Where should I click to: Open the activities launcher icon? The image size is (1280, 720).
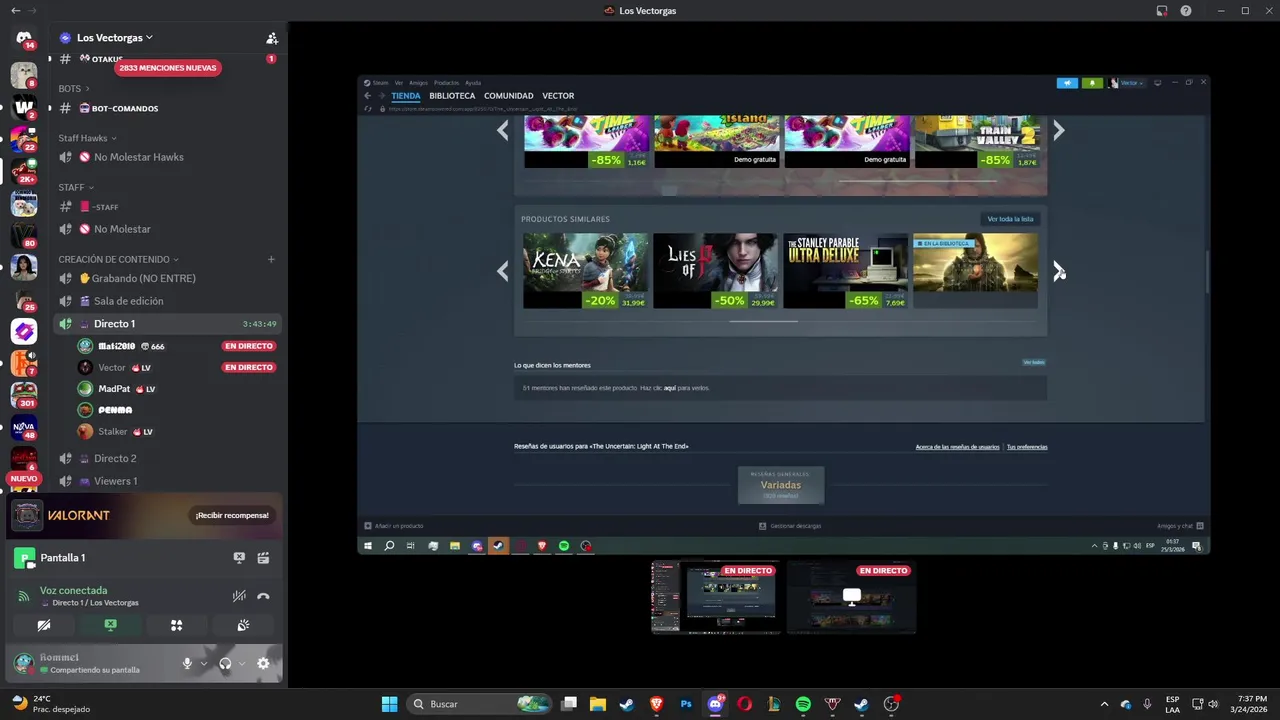pyautogui.click(x=177, y=625)
